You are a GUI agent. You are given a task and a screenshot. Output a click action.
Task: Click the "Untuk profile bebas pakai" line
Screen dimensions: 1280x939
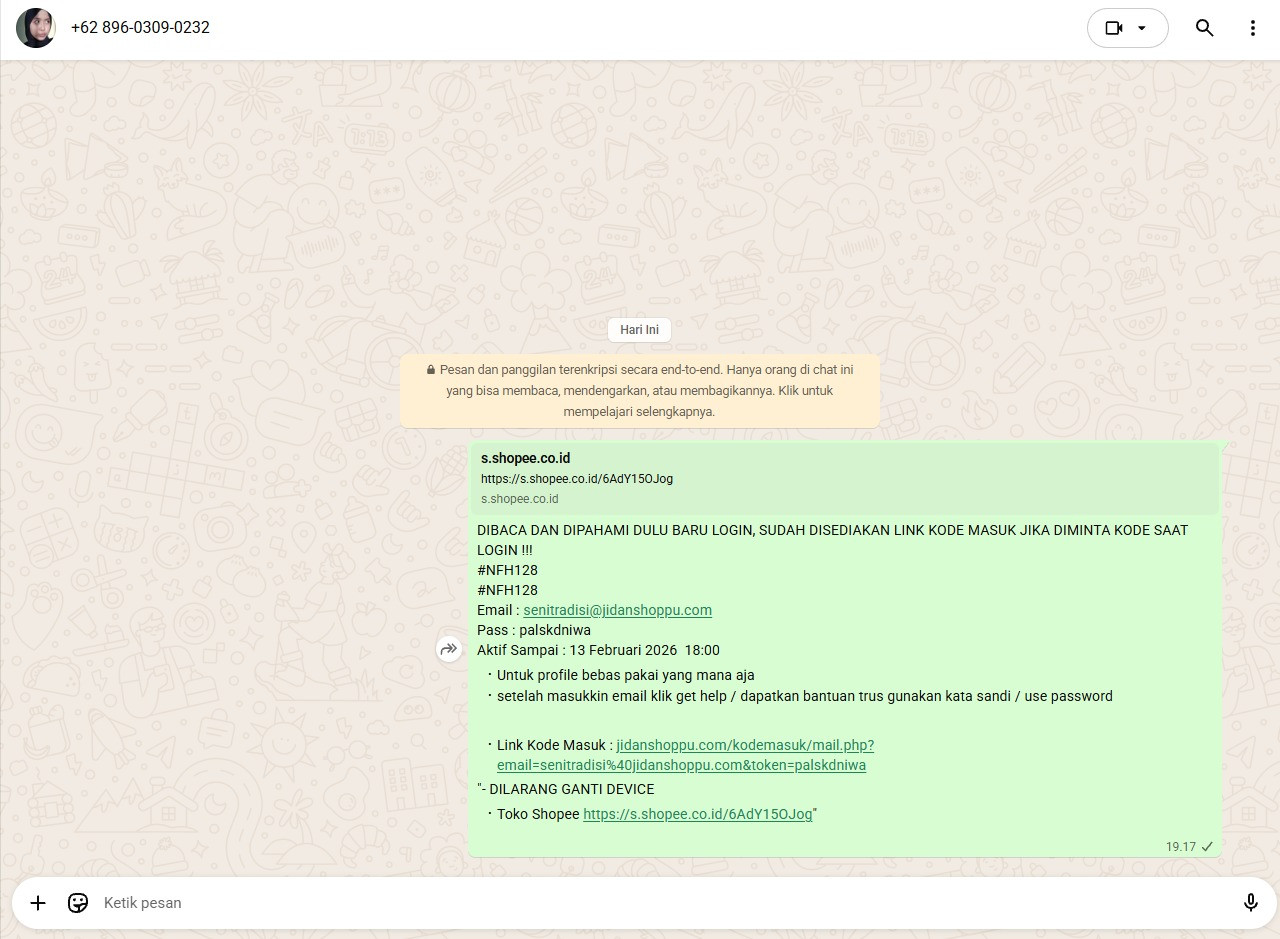tap(626, 675)
